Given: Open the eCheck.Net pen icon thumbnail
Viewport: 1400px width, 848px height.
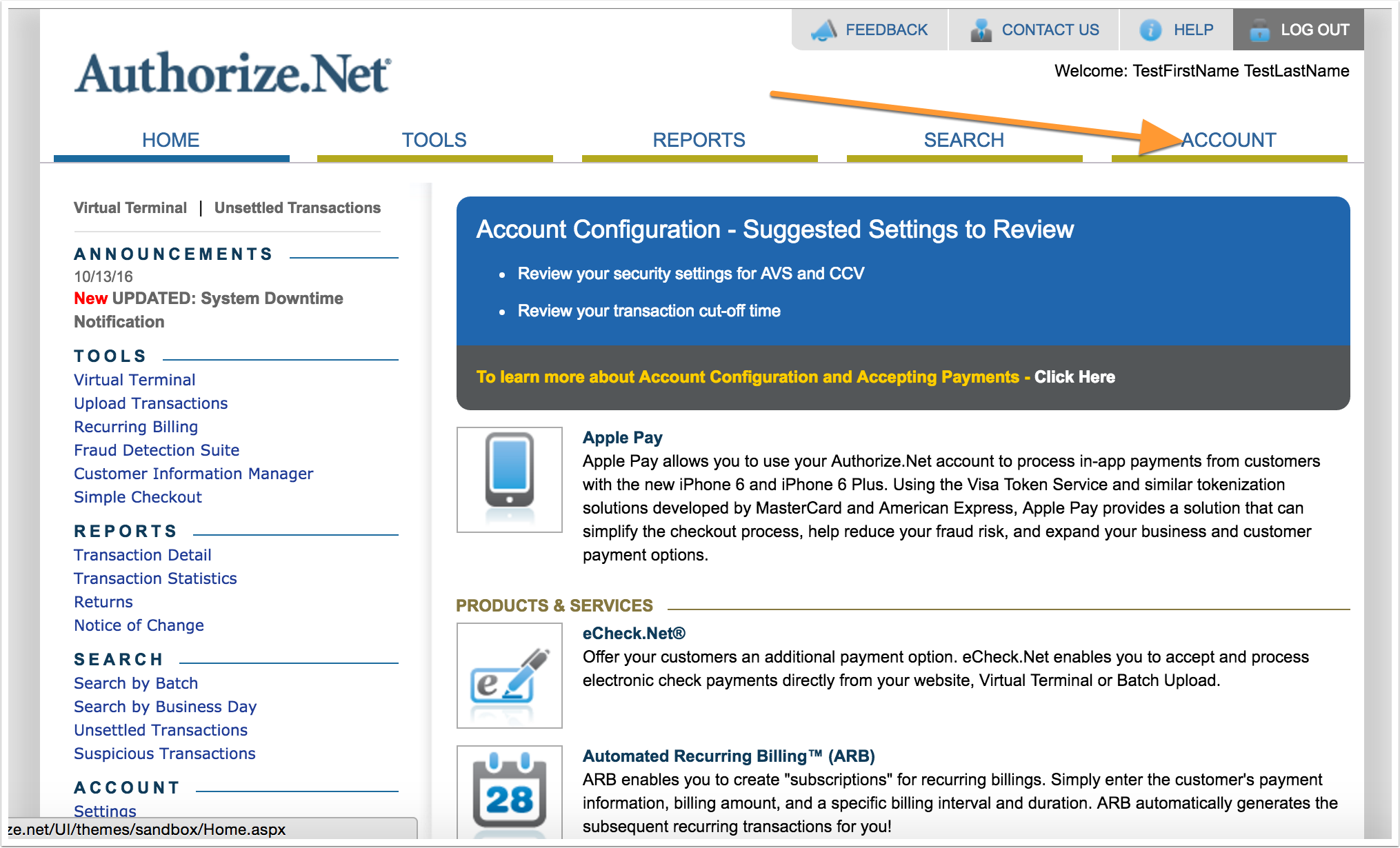Looking at the screenshot, I should (x=510, y=676).
